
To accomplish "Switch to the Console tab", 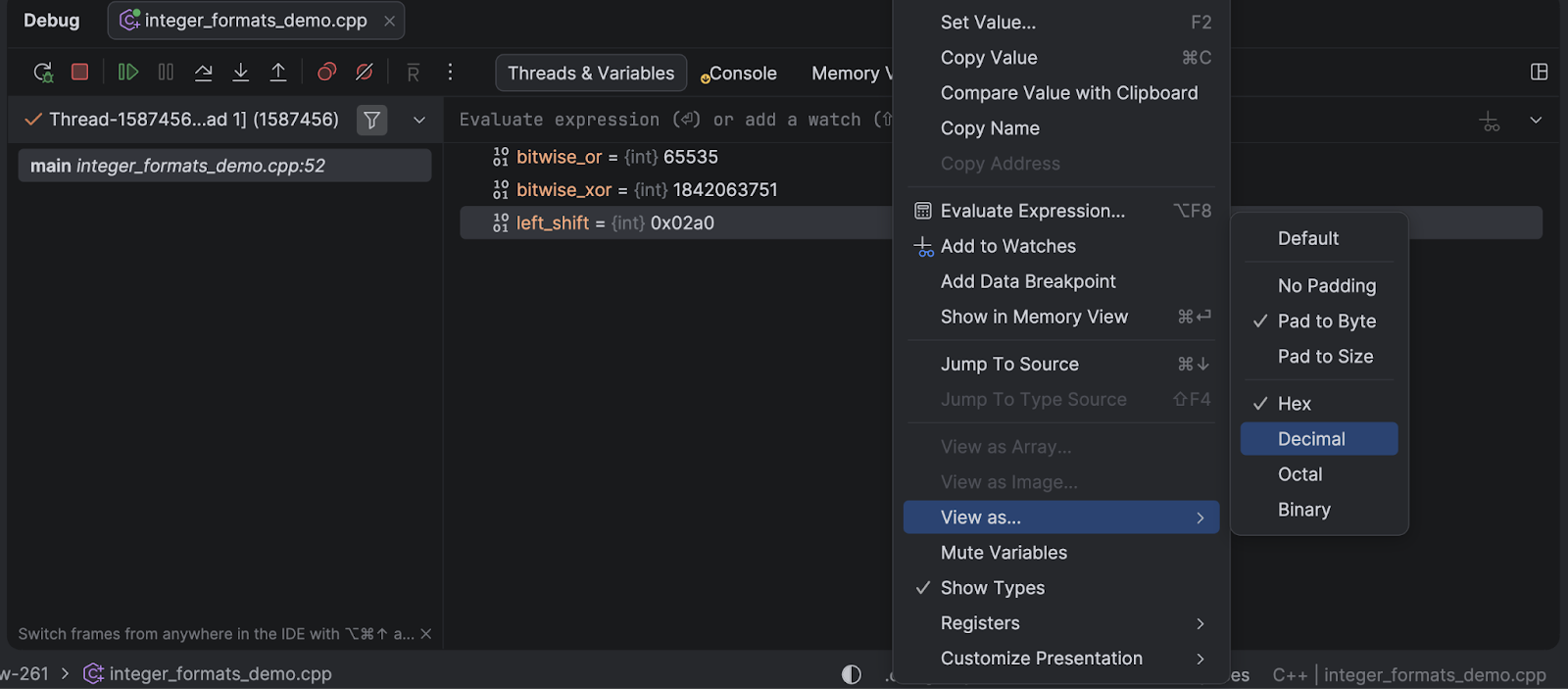I will click(742, 74).
